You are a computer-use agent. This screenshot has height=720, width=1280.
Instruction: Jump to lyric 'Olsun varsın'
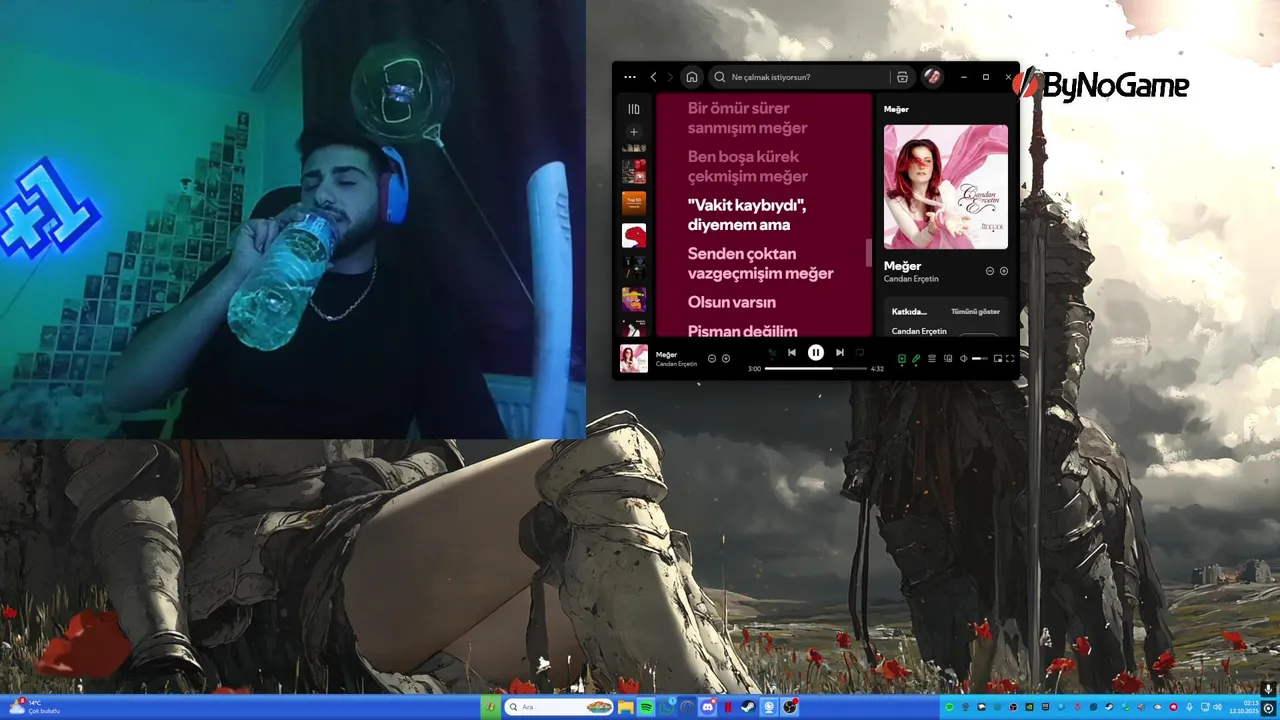(731, 302)
